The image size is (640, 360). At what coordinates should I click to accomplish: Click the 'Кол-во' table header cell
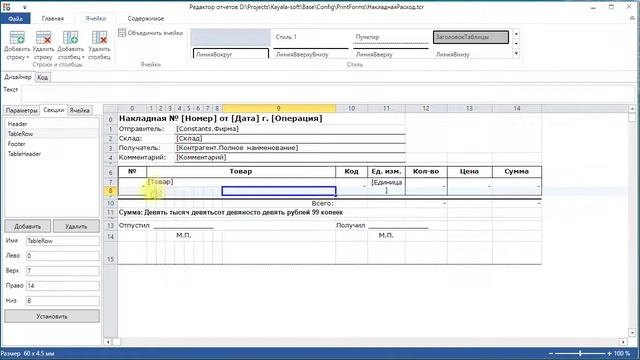coord(426,171)
